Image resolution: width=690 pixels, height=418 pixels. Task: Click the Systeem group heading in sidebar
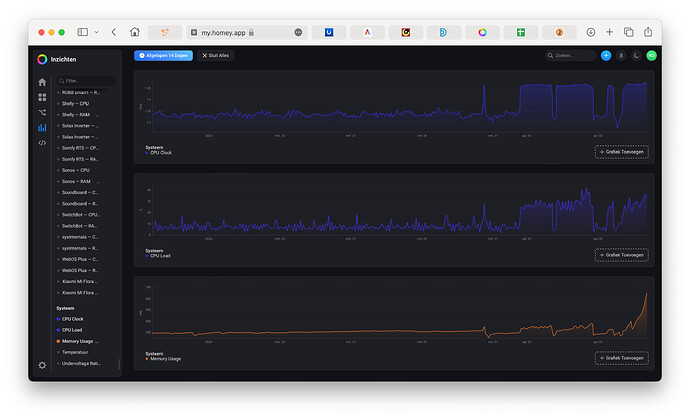pos(65,308)
